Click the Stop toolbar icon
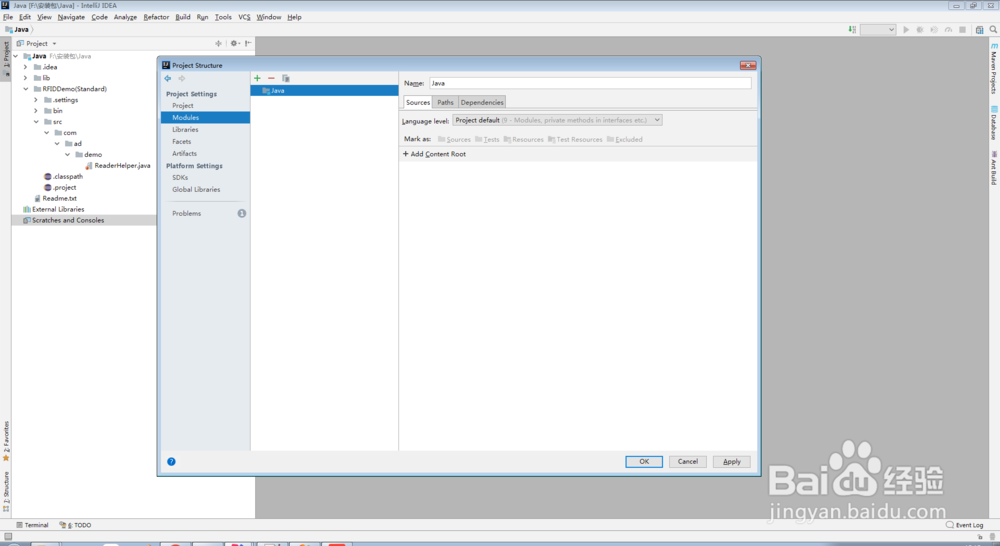1000x546 pixels. click(962, 29)
